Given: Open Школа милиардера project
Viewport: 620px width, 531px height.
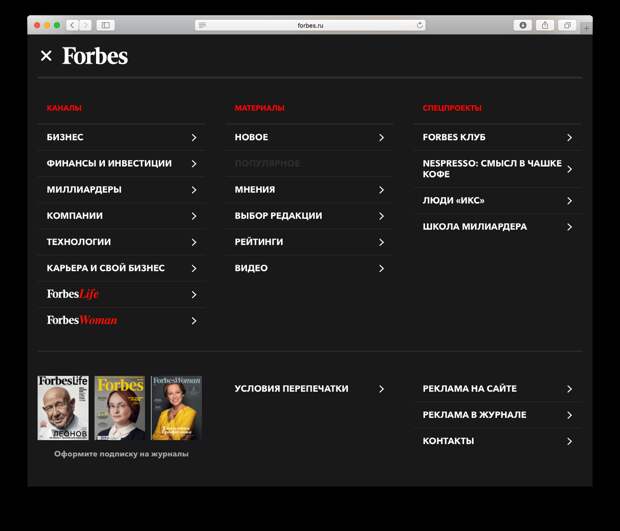Looking at the screenshot, I should (x=497, y=227).
